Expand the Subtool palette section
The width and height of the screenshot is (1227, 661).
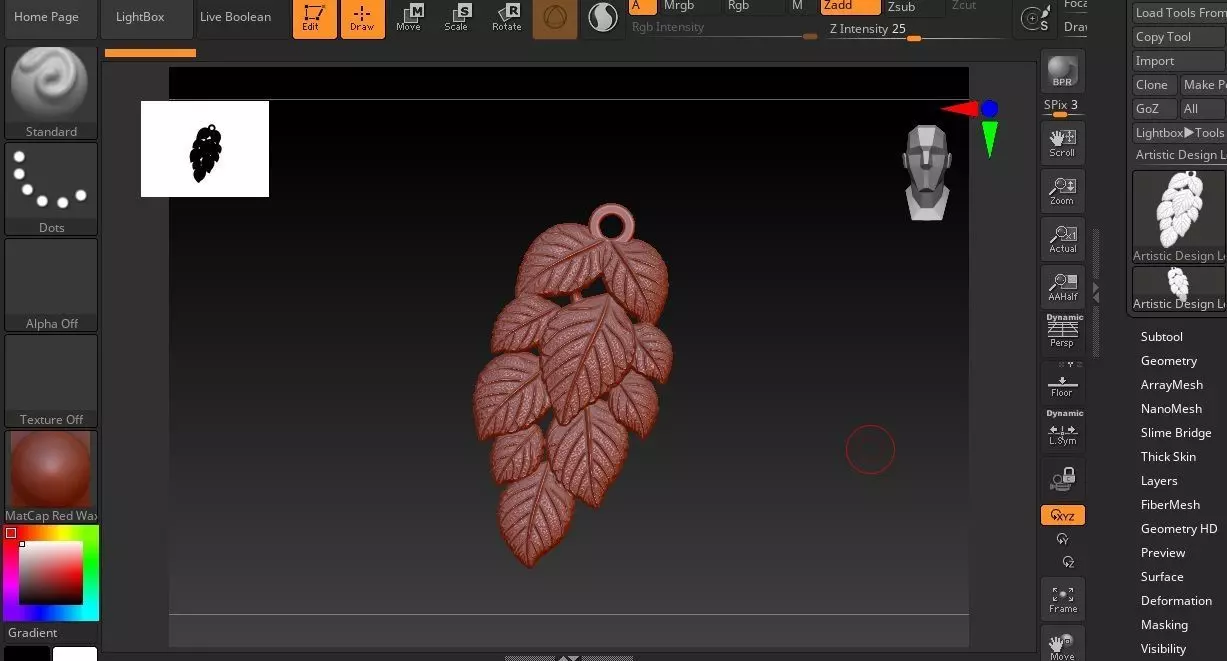(x=1162, y=337)
